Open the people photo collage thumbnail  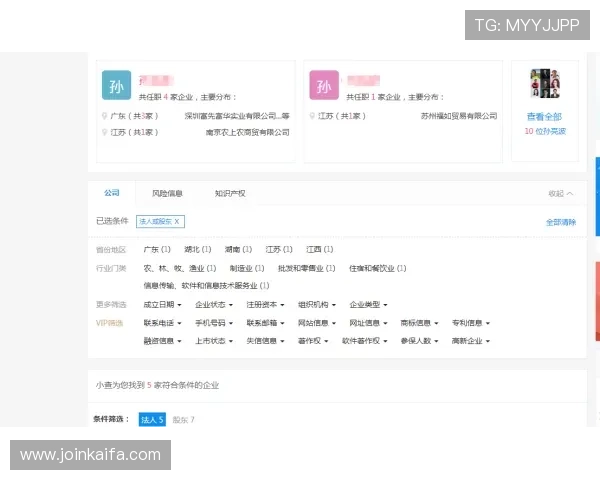point(545,83)
